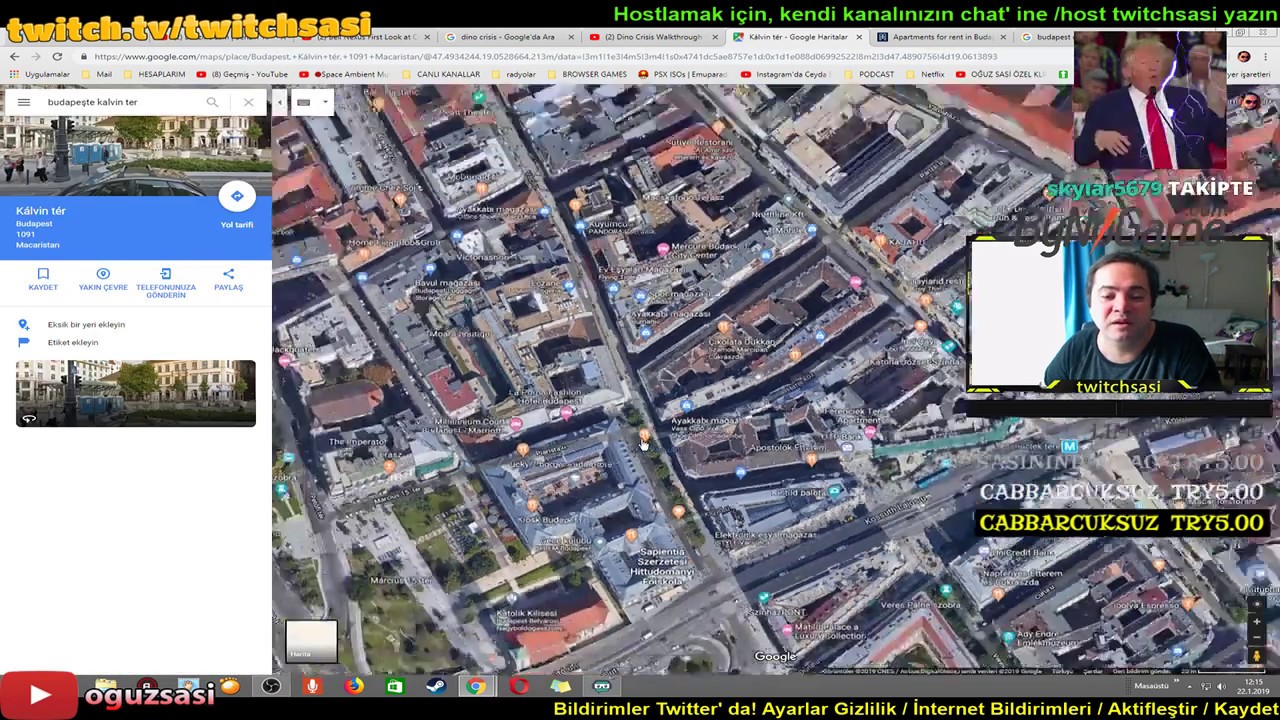Click the PAYLAŞ share icon
Viewport: 1280px width, 720px height.
click(228, 279)
